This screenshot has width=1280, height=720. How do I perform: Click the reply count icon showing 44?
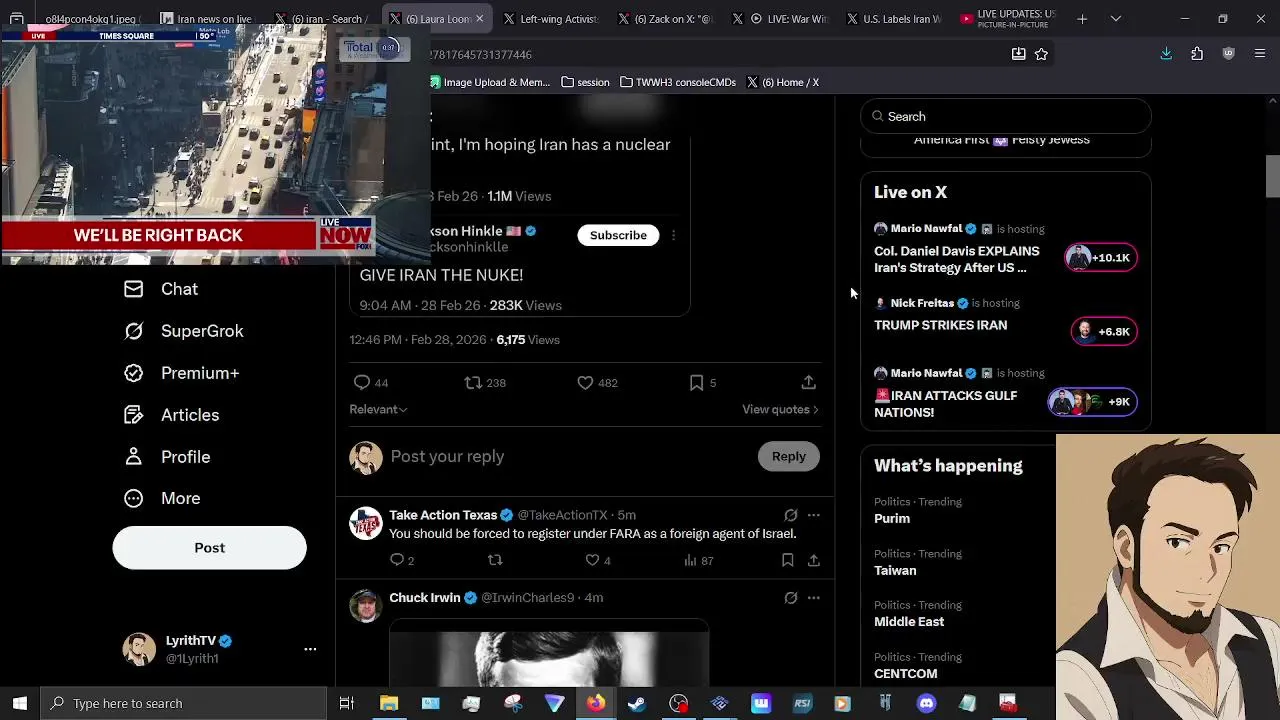(x=371, y=383)
